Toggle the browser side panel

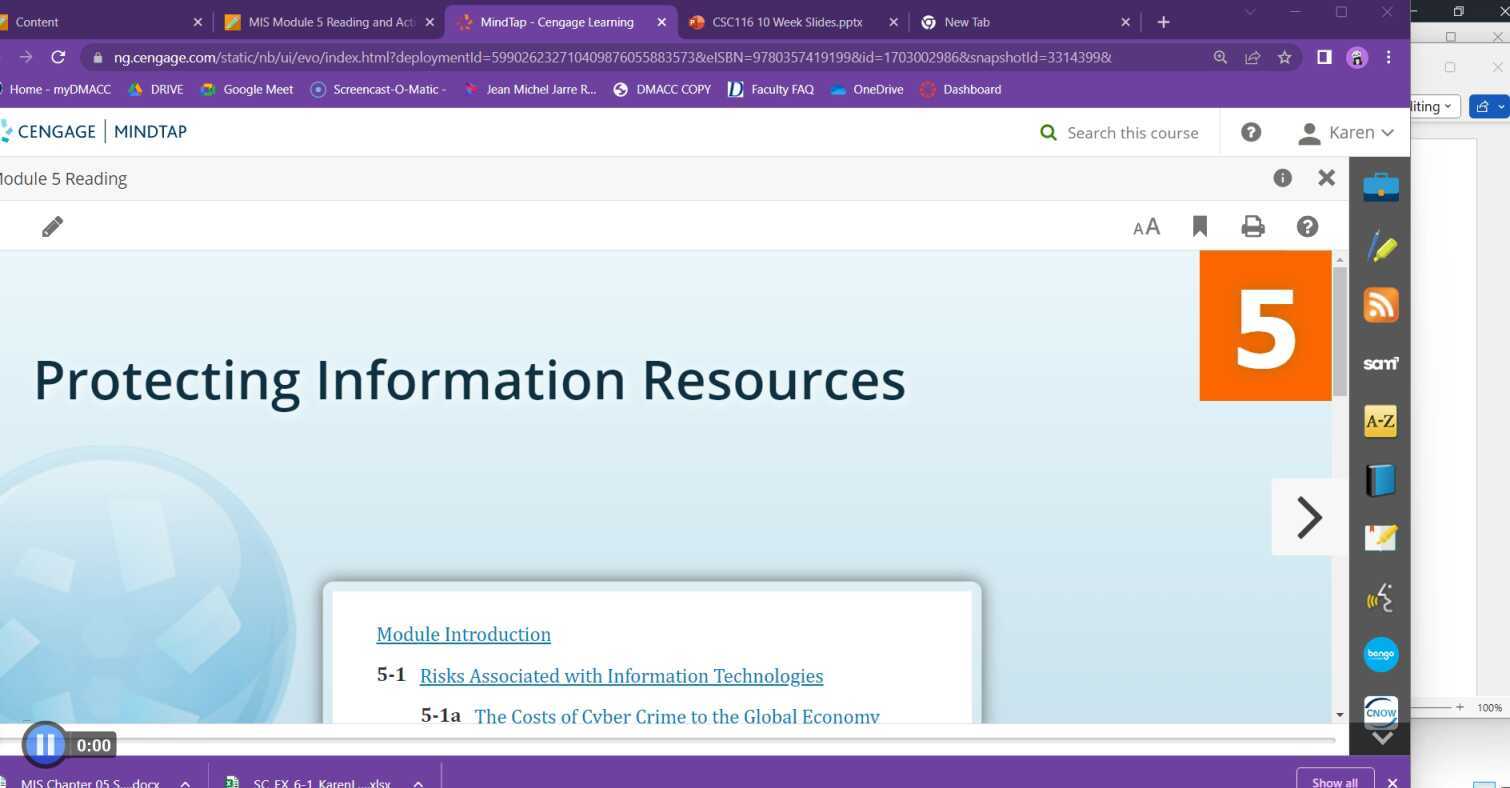click(x=1323, y=57)
